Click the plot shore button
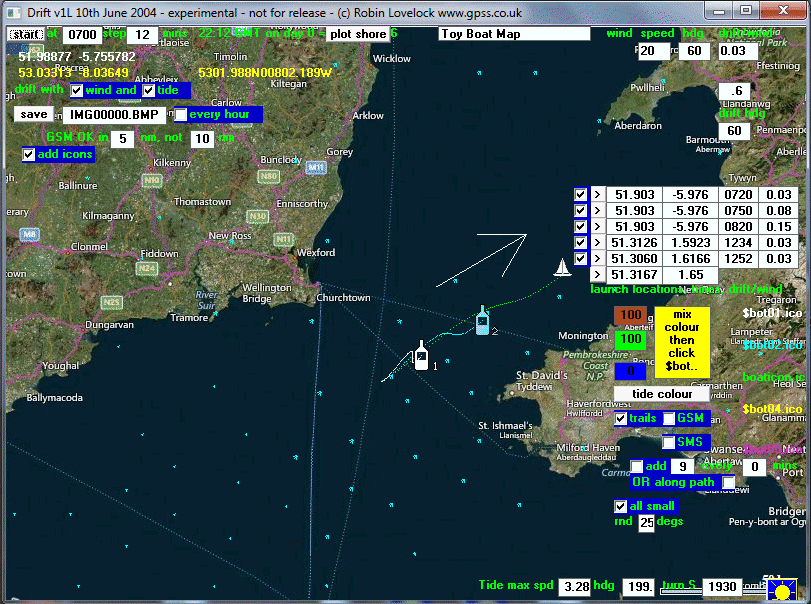The width and height of the screenshot is (811, 604). pos(358,34)
